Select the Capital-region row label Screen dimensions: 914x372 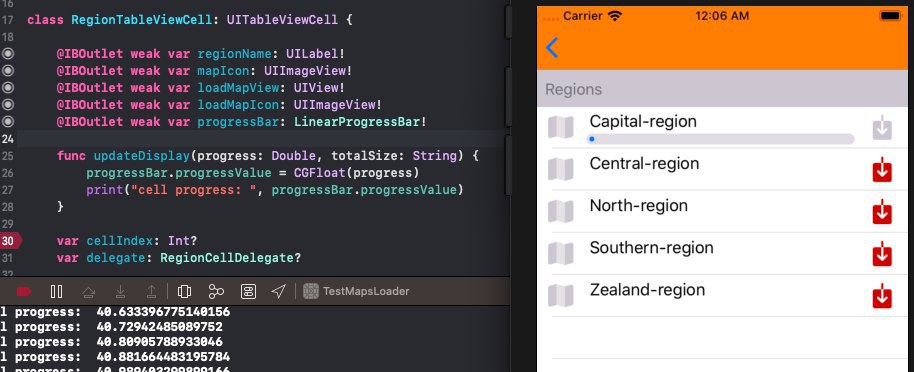(x=643, y=121)
